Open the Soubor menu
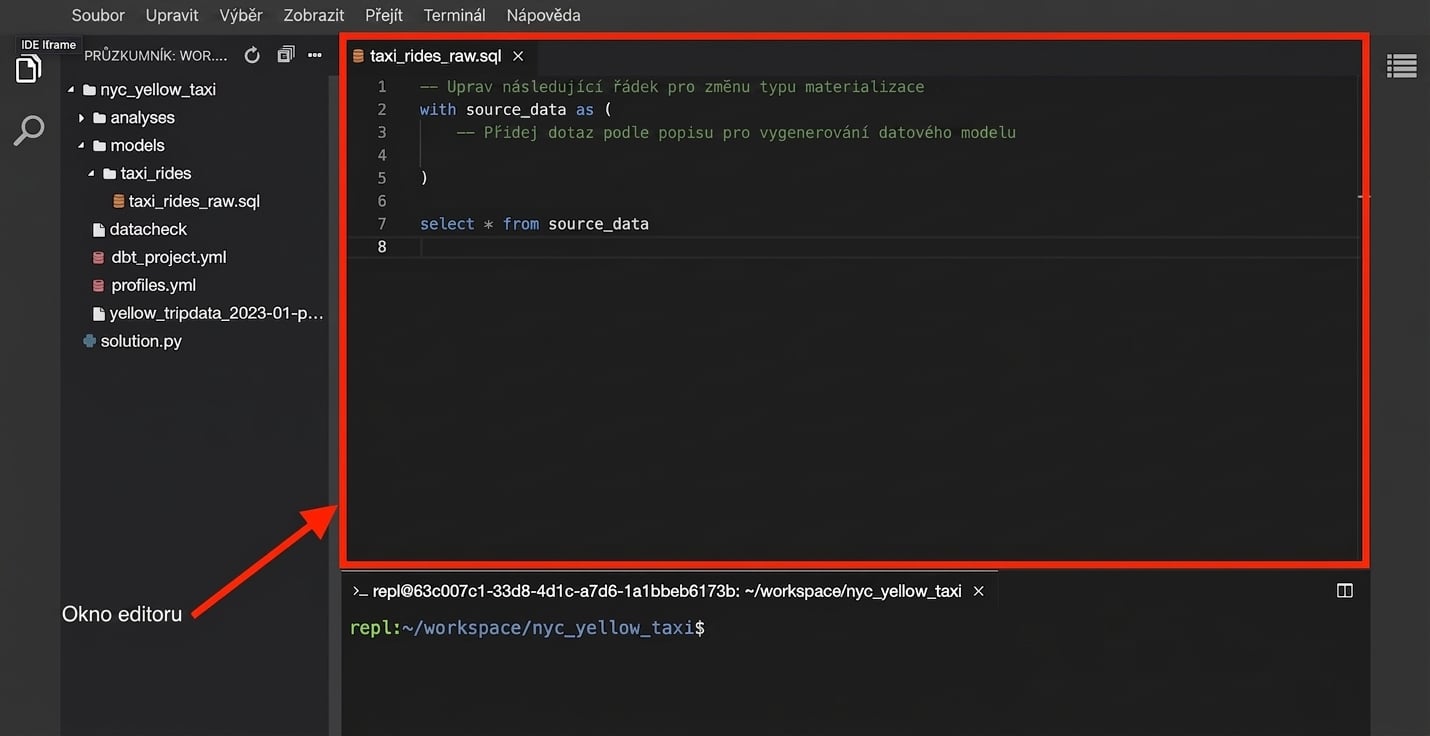Viewport: 1430px width, 736px height. pos(98,15)
